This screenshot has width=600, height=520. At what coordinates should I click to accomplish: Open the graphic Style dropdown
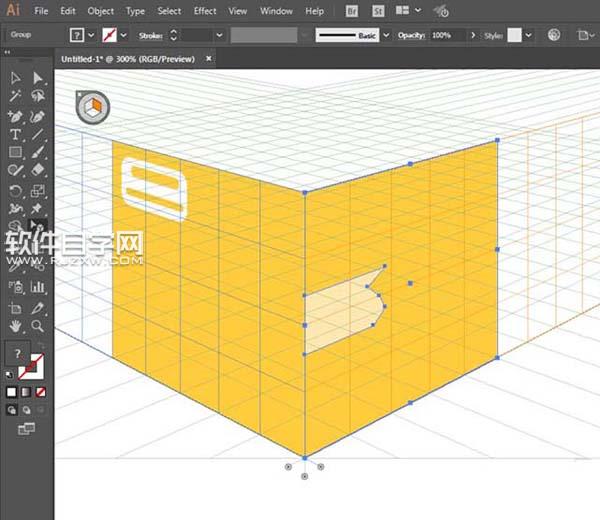[528, 35]
